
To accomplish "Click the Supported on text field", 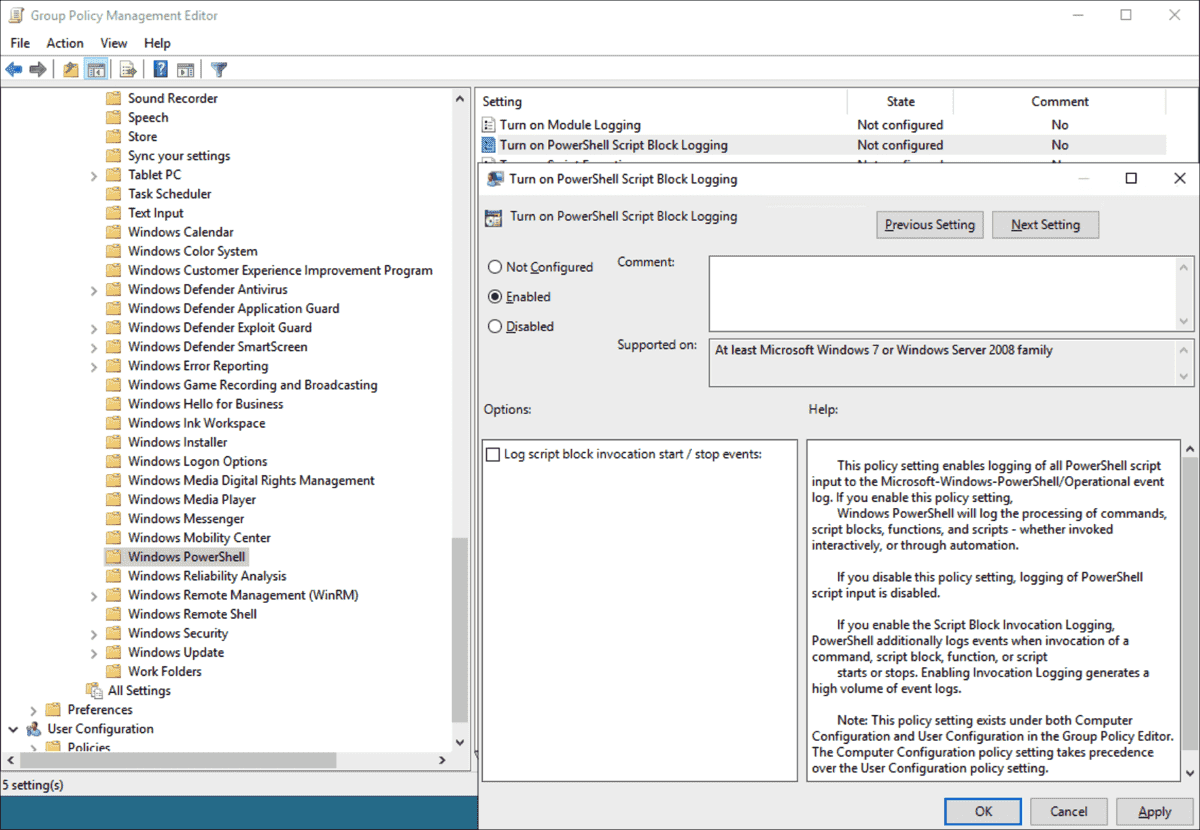I will pyautogui.click(x=944, y=362).
